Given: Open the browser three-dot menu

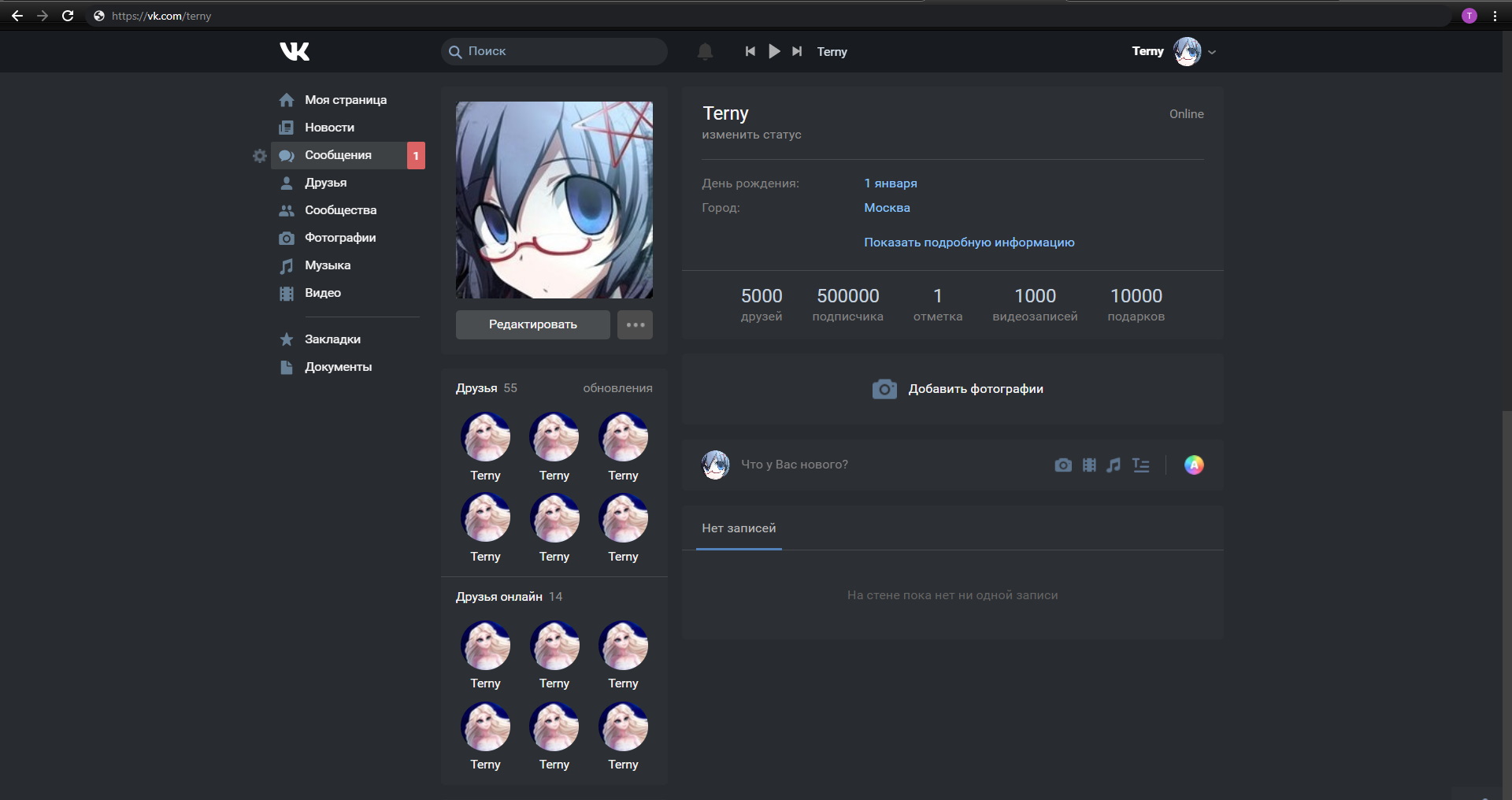Looking at the screenshot, I should (1495, 16).
